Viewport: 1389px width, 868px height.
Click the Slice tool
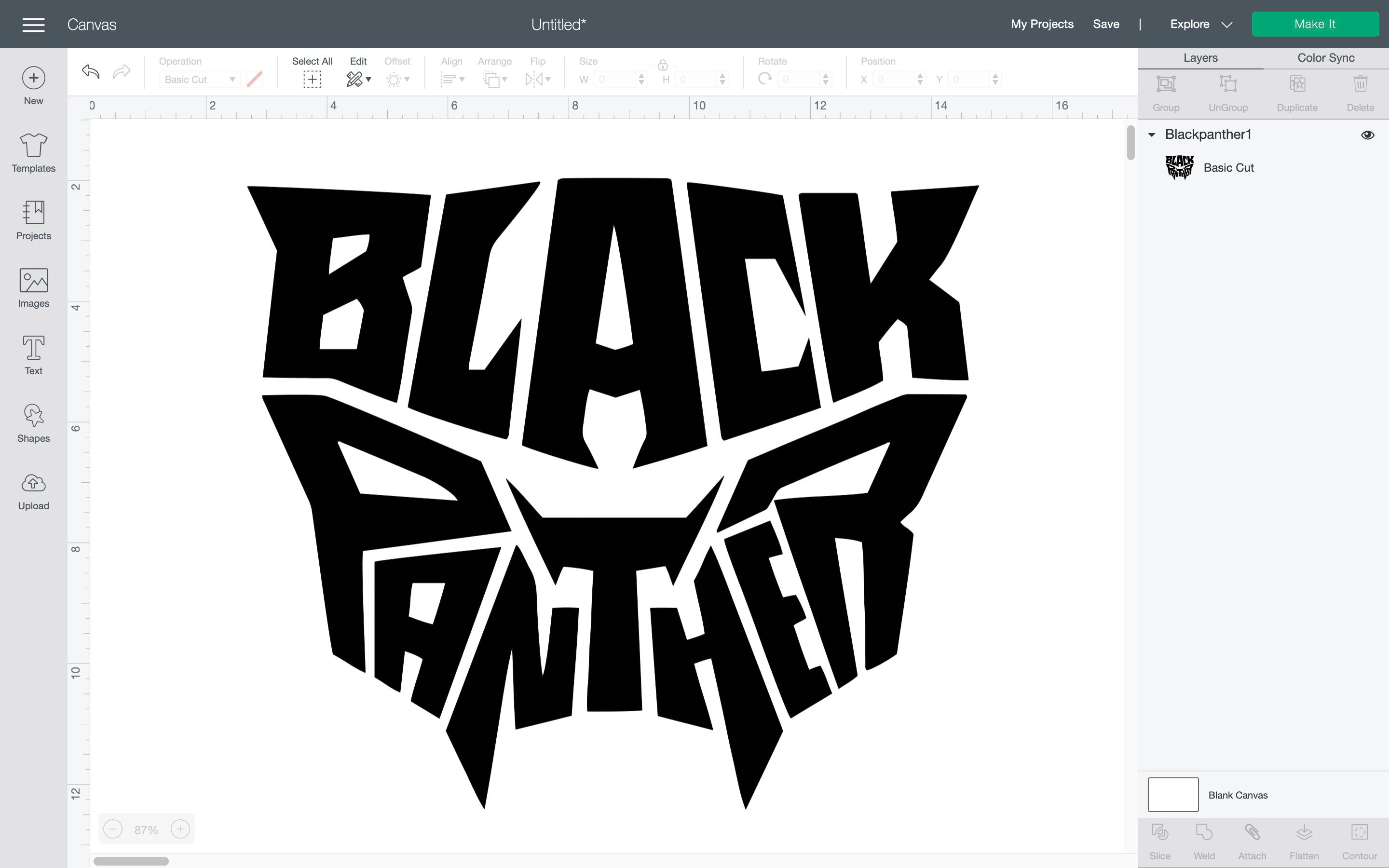(x=1159, y=841)
